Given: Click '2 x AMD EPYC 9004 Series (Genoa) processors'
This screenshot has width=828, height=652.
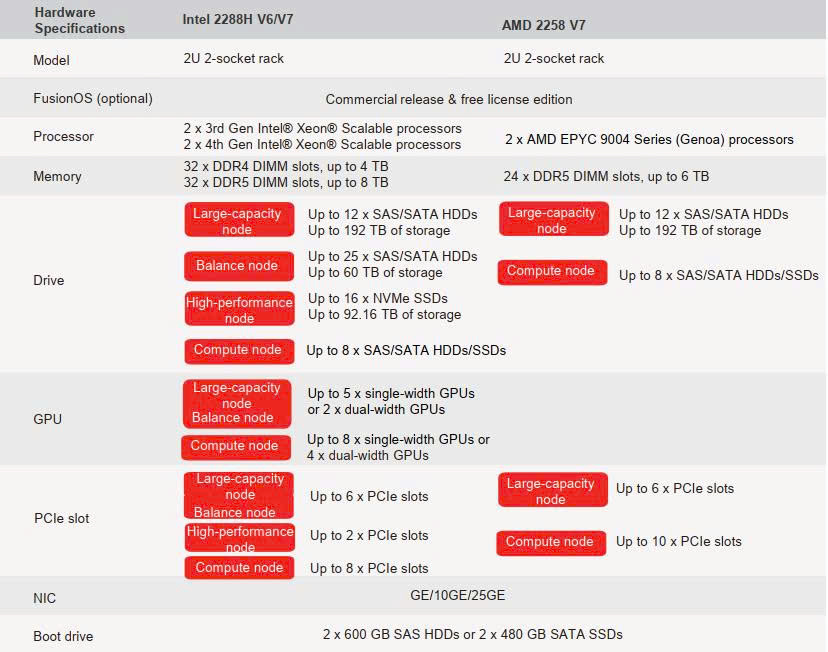Looking at the screenshot, I should click(x=649, y=139).
